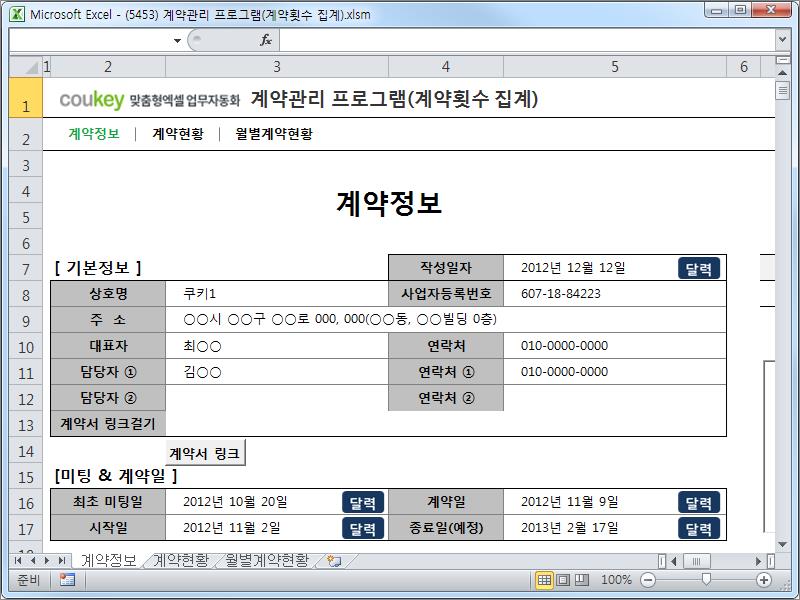Screen dimensions: 800x600
Task: Expand the formula bar chevron
Action: point(782,39)
